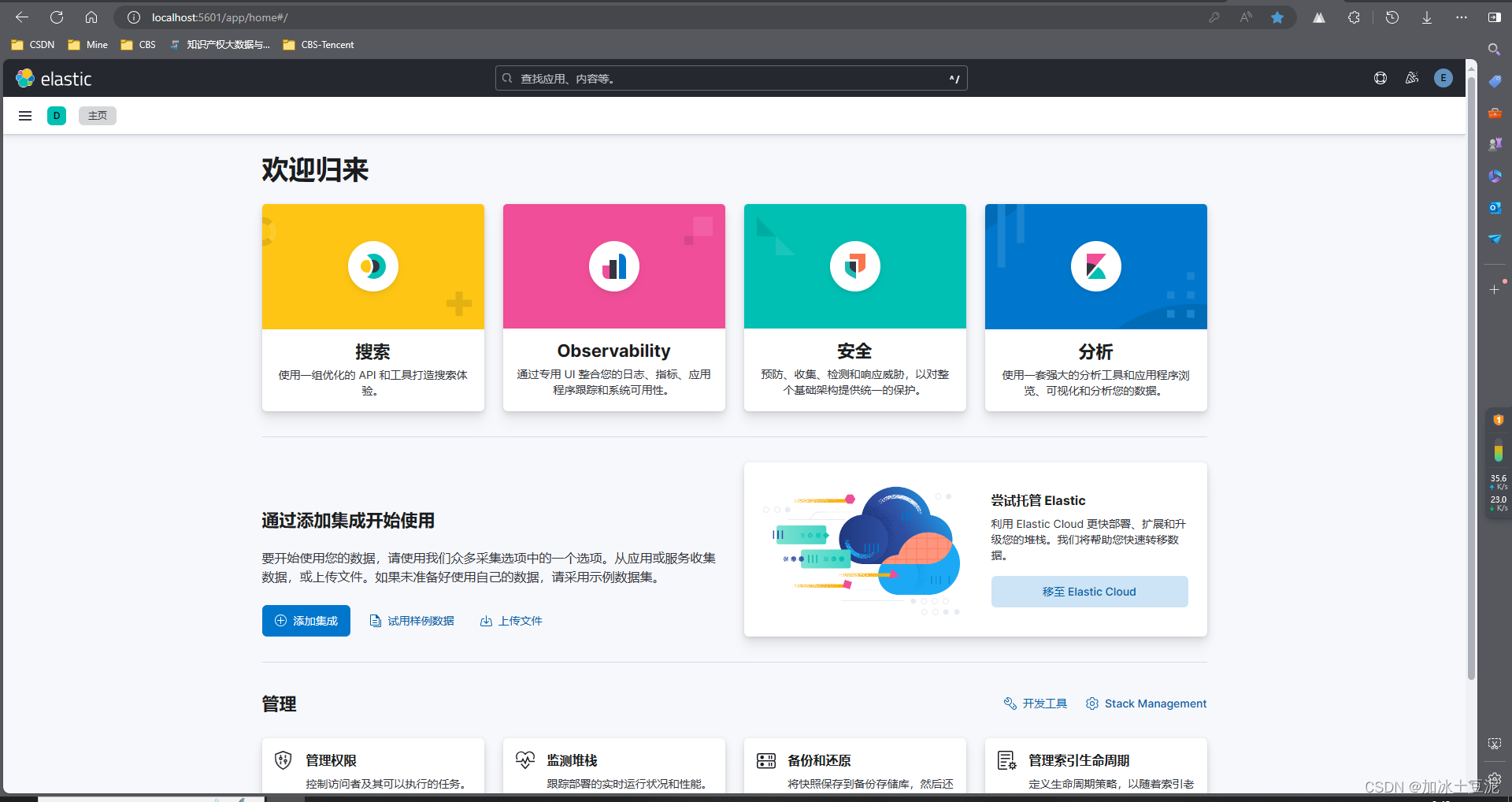The image size is (1512, 802).
Task: Open the Observability card title
Action: click(x=614, y=351)
